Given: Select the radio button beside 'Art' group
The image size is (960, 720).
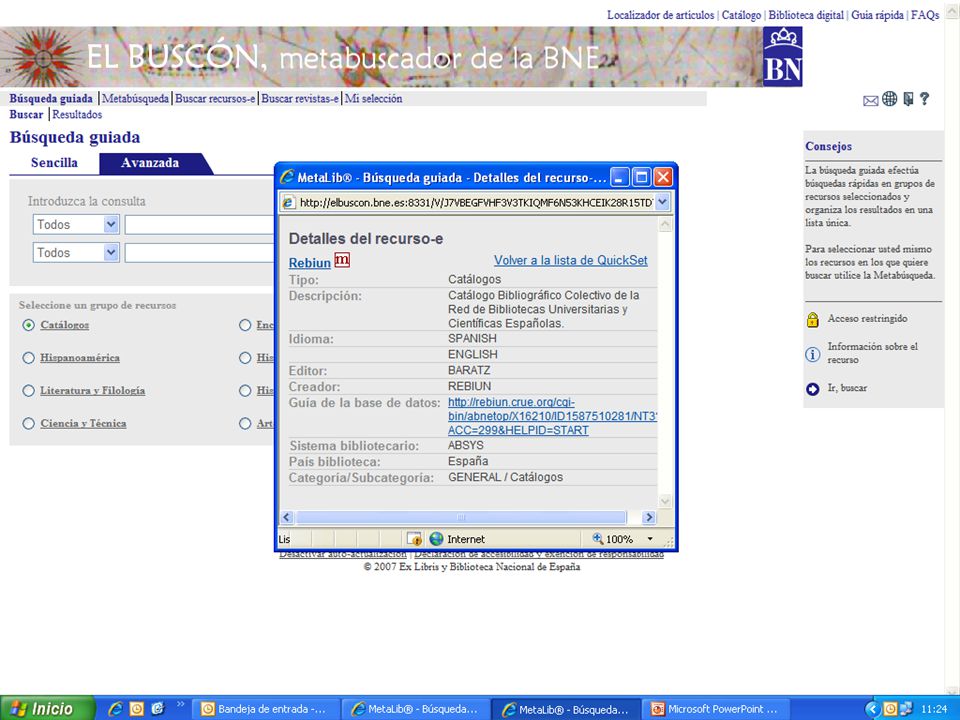Looking at the screenshot, I should (x=246, y=424).
